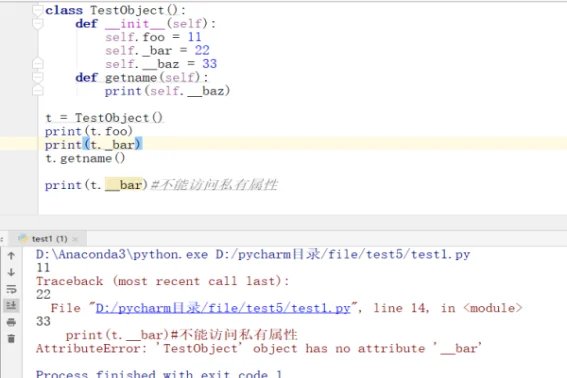Viewport: 567px width, 378px height.
Task: Click fold end marker beside print(self.__baz)
Action: point(38,90)
